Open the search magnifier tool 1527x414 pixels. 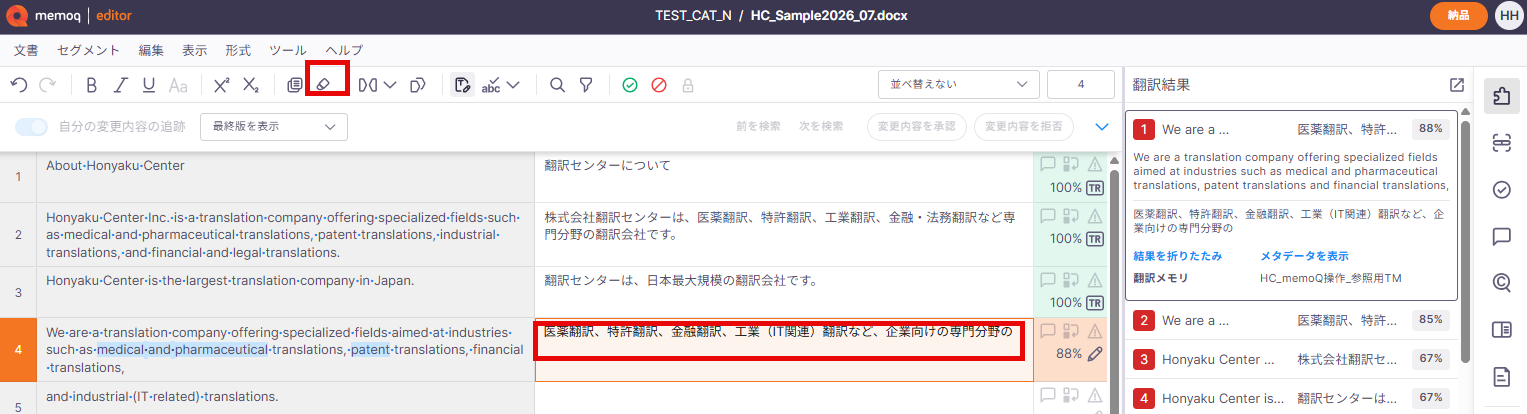tap(557, 85)
